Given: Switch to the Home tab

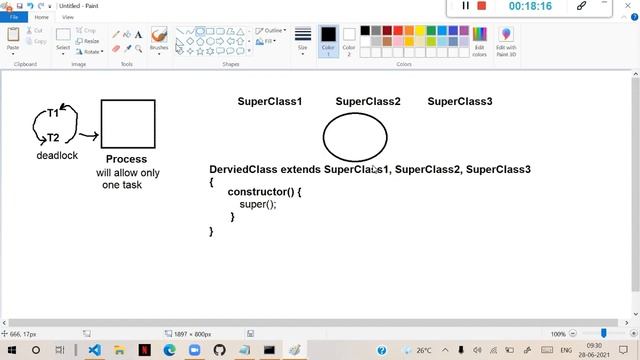Looking at the screenshot, I should (41, 17).
